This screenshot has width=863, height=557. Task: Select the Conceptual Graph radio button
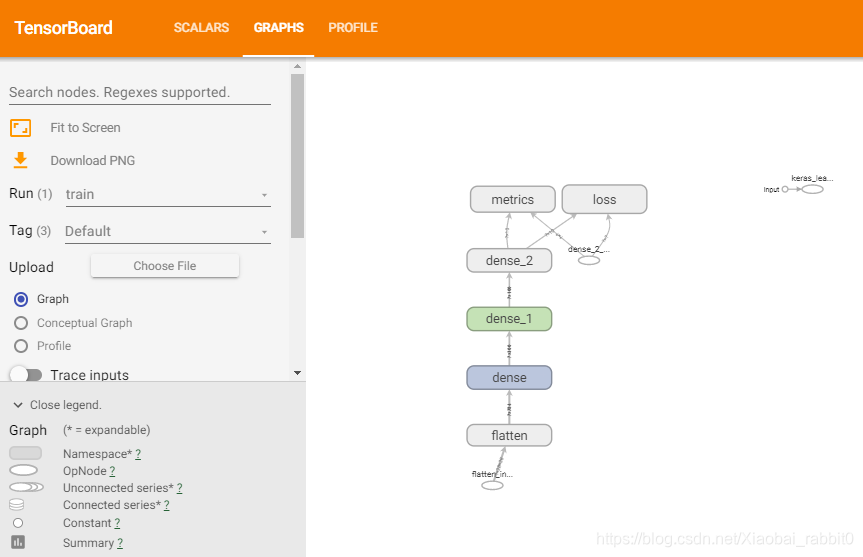tap(21, 323)
